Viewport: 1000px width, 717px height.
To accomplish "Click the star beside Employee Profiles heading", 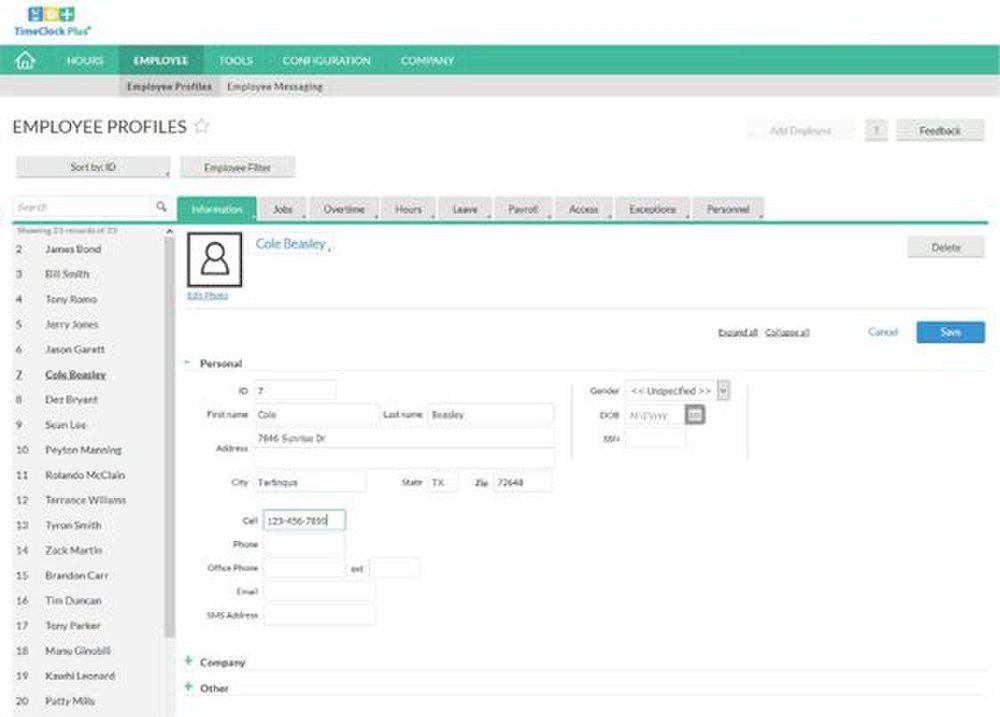I will 203,126.
